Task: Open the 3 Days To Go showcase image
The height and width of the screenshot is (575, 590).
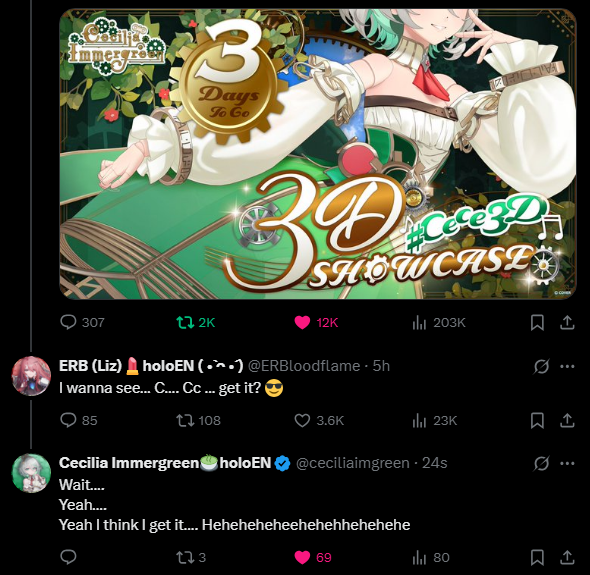Action: point(318,154)
